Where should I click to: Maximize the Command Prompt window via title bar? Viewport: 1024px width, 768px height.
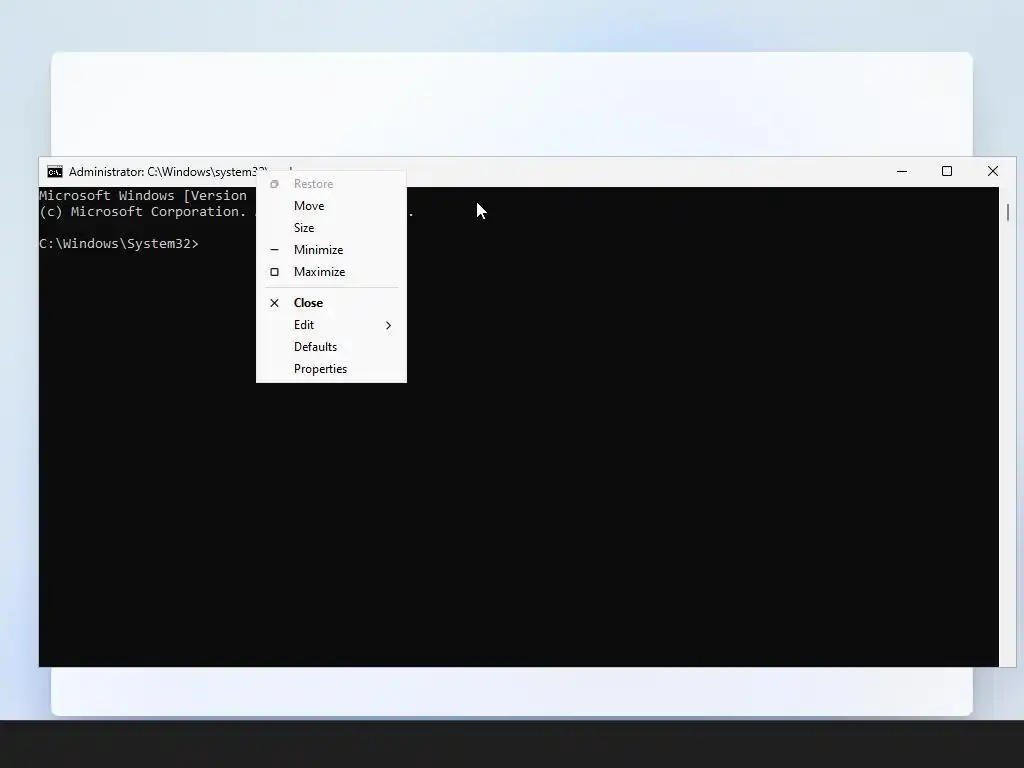947,172
